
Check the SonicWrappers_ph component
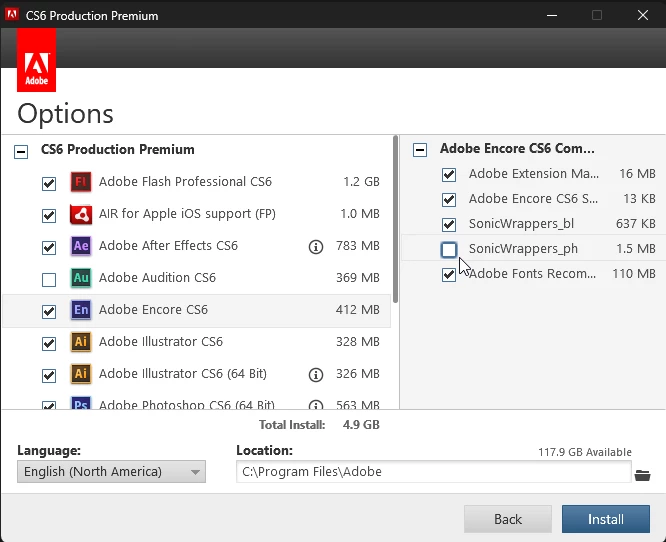[x=449, y=250]
